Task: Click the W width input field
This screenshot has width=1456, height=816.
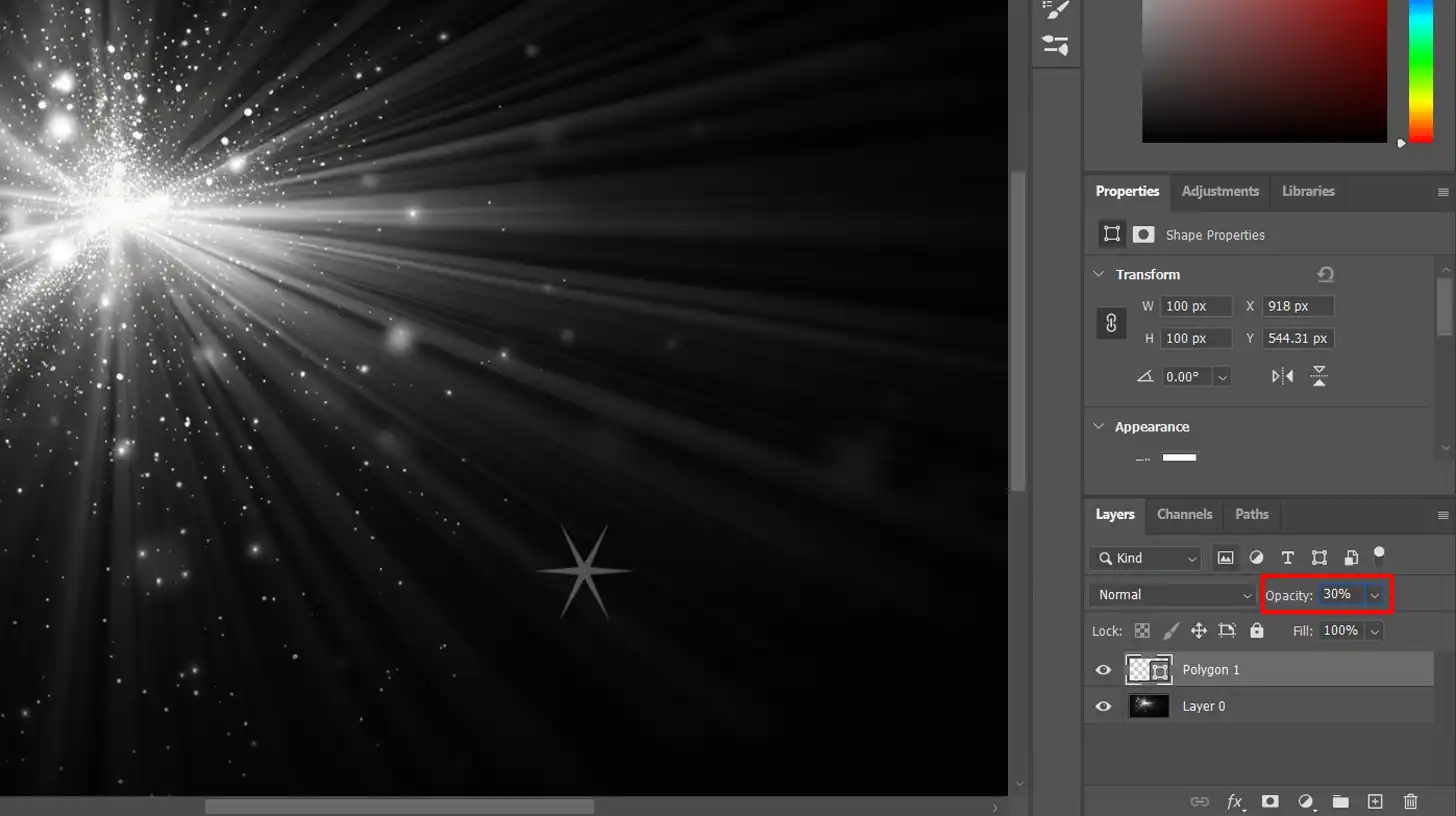Action: point(1196,307)
